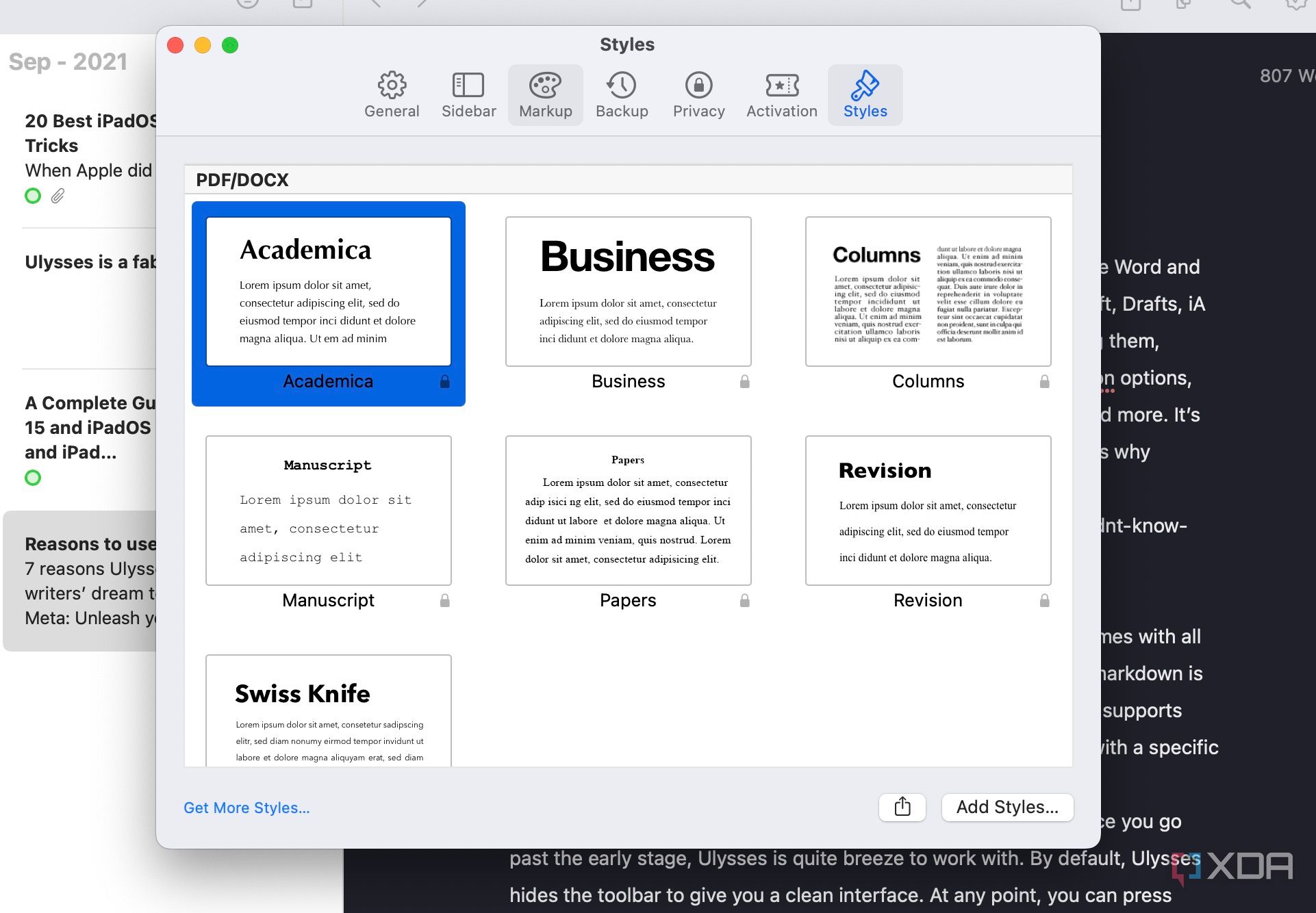Pick the Columns style thumbnail

click(x=928, y=292)
